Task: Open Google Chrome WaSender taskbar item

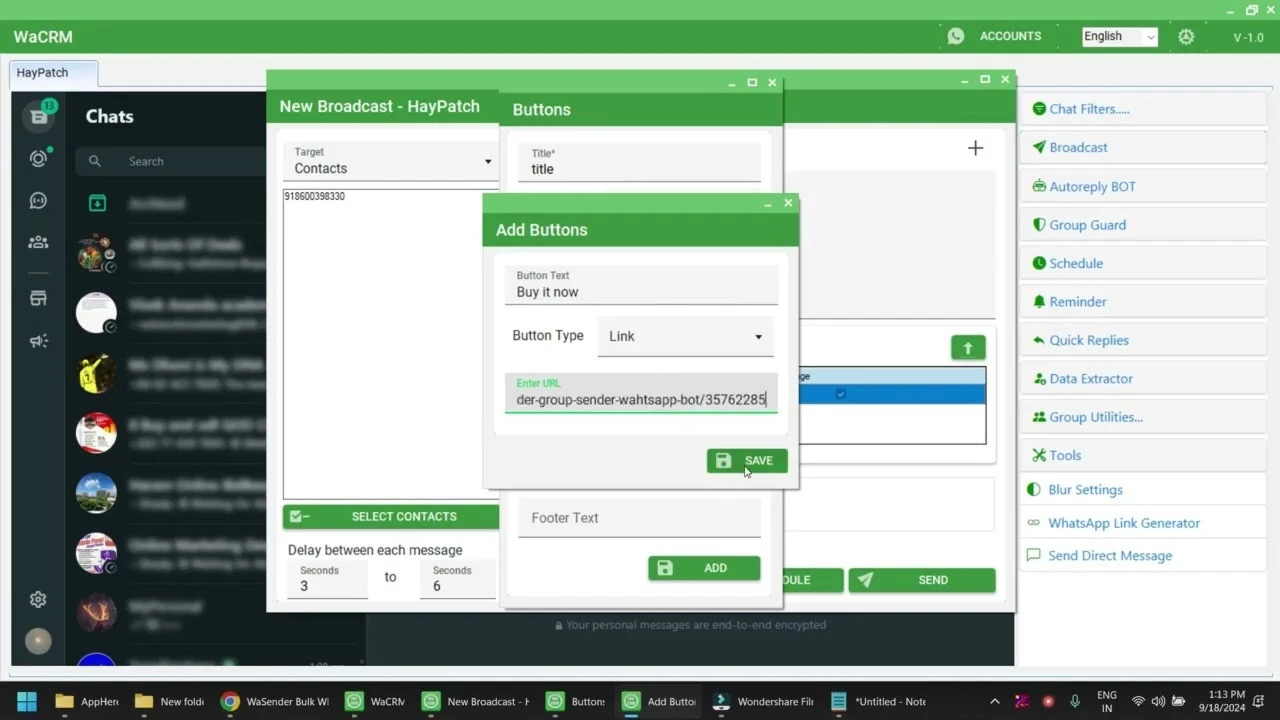Action: coord(275,701)
